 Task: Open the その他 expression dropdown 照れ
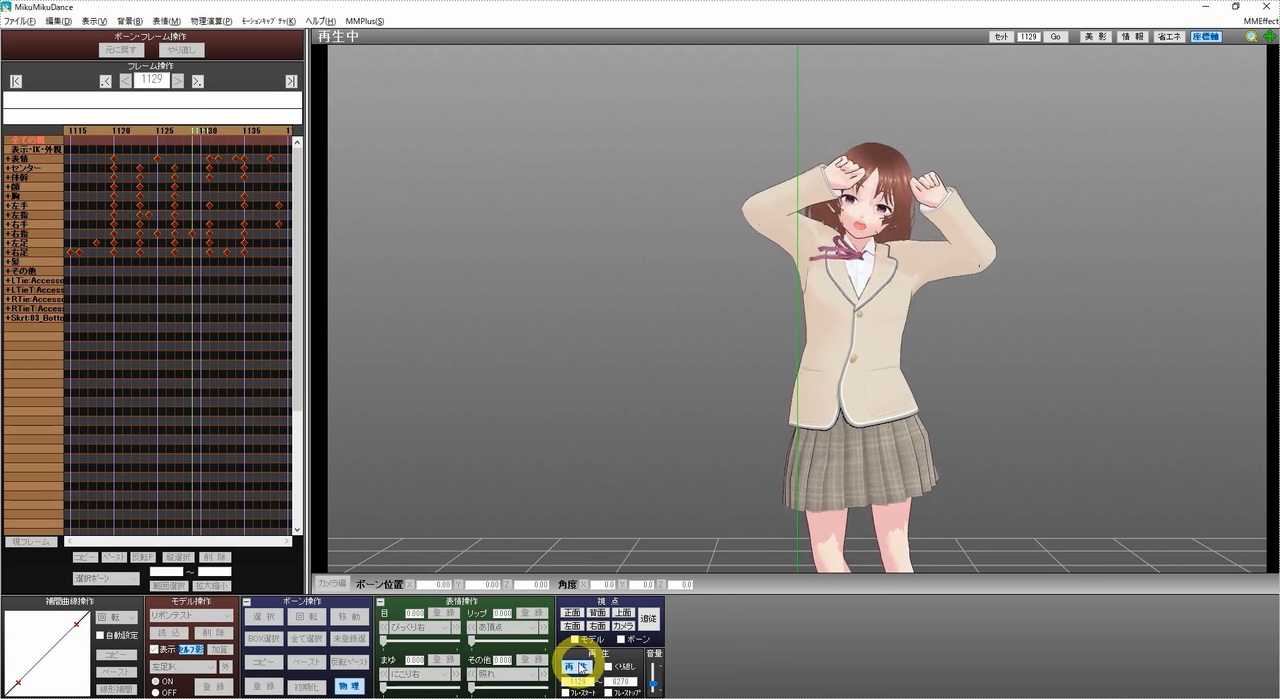pyautogui.click(x=509, y=674)
